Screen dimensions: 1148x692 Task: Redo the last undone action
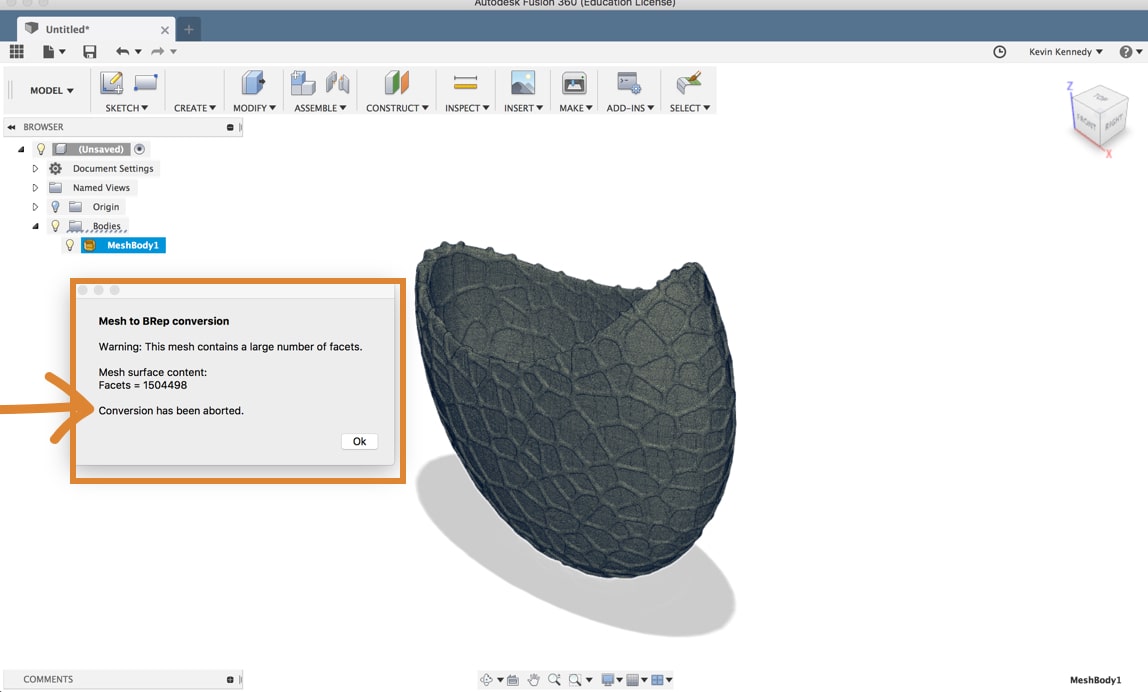click(x=157, y=51)
